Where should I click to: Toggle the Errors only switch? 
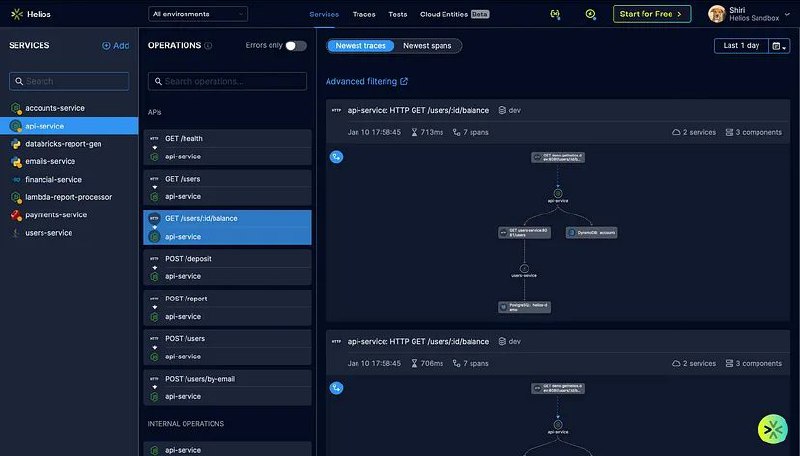[296, 46]
